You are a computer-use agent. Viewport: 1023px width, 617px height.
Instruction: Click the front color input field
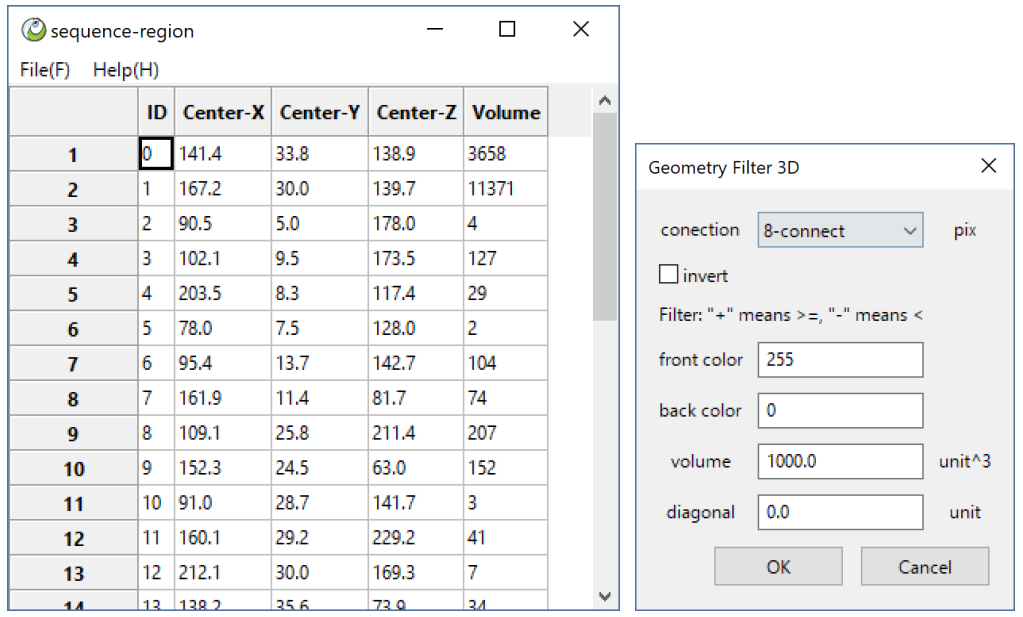840,359
